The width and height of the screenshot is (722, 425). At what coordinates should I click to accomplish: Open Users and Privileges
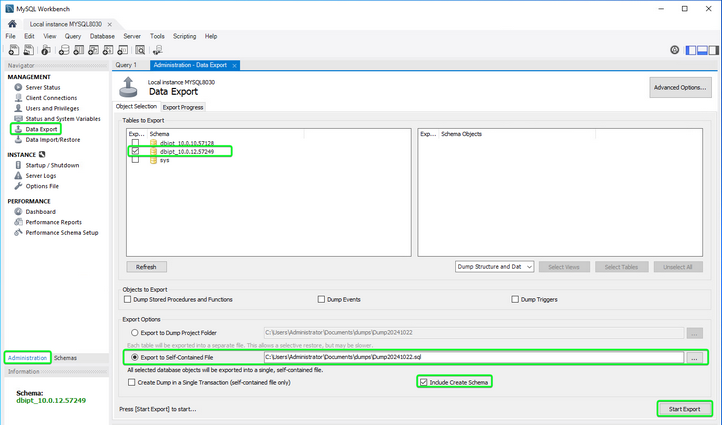pyautogui.click(x=52, y=108)
